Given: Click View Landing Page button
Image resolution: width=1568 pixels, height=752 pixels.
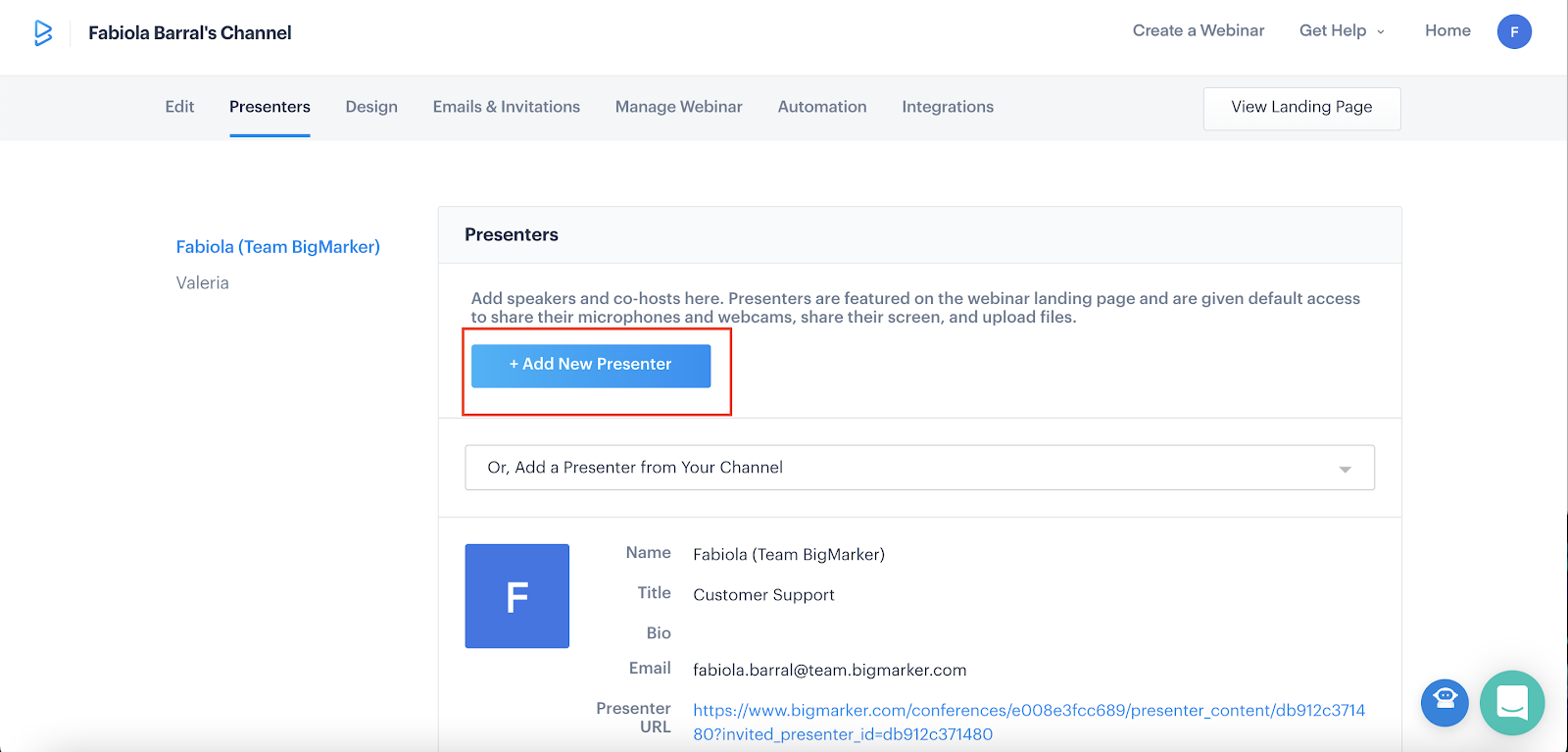Looking at the screenshot, I should pyautogui.click(x=1301, y=108).
